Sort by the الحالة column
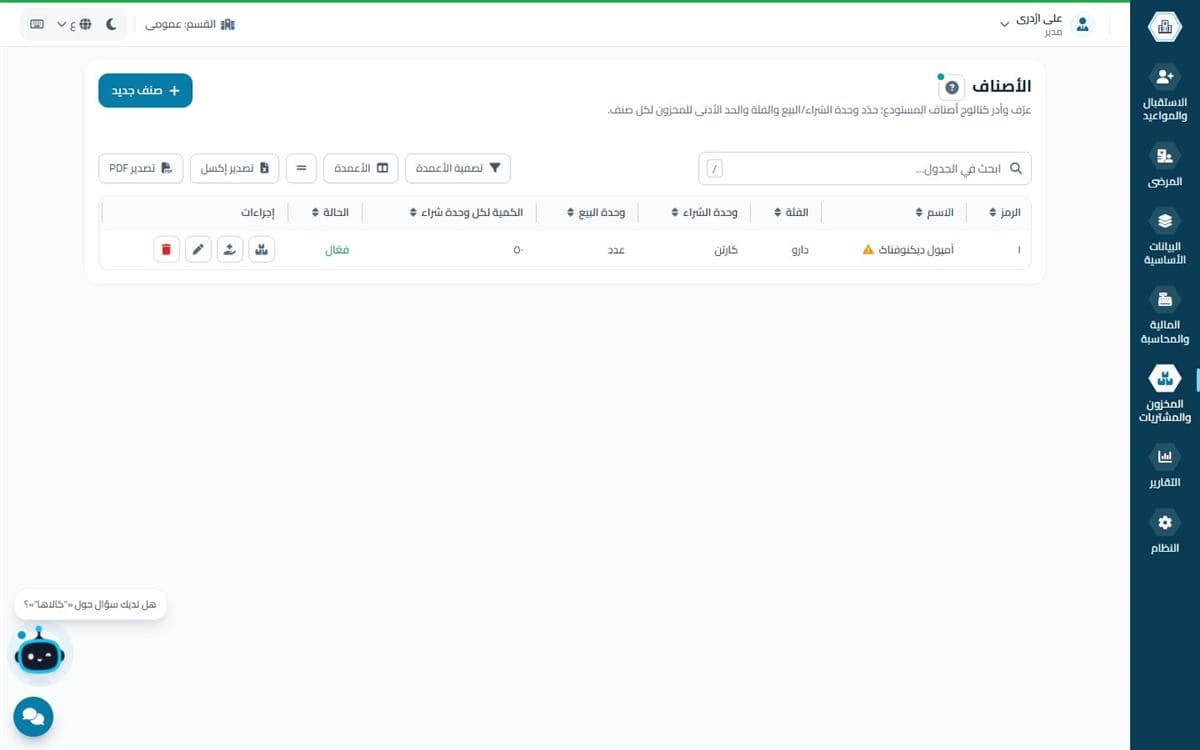1200x750 pixels. pyautogui.click(x=330, y=213)
